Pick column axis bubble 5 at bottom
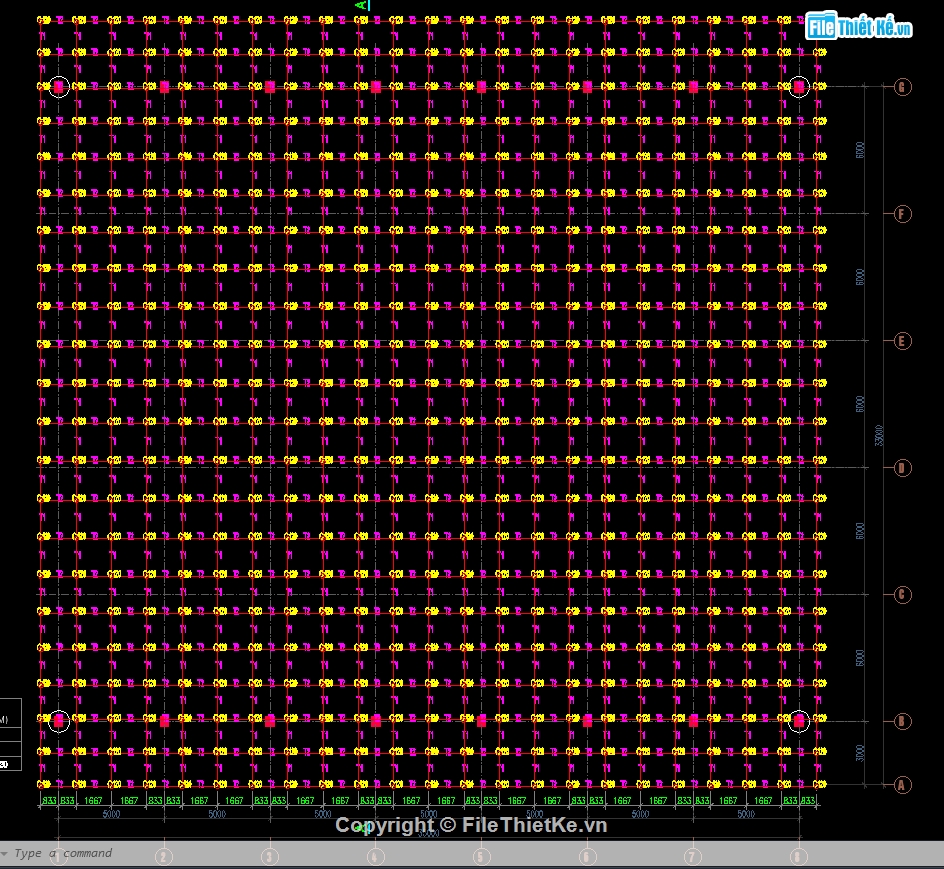944x869 pixels. coord(481,856)
